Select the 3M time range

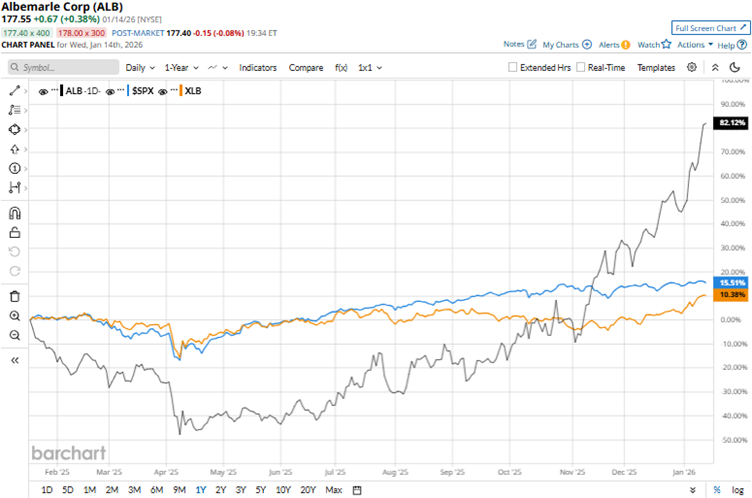tap(134, 490)
